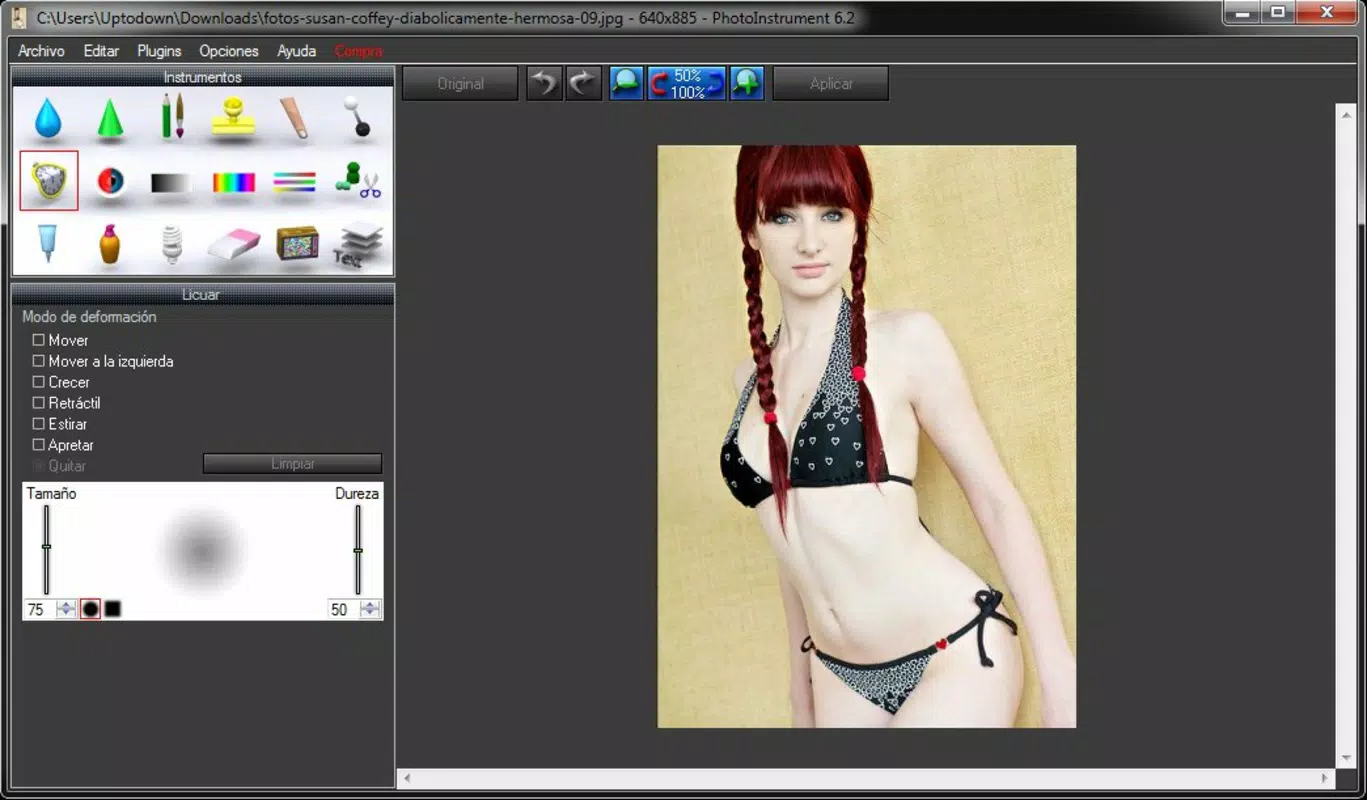Screen dimensions: 1367x800
Task: Select the disabled Quitar option
Action: coord(39,466)
